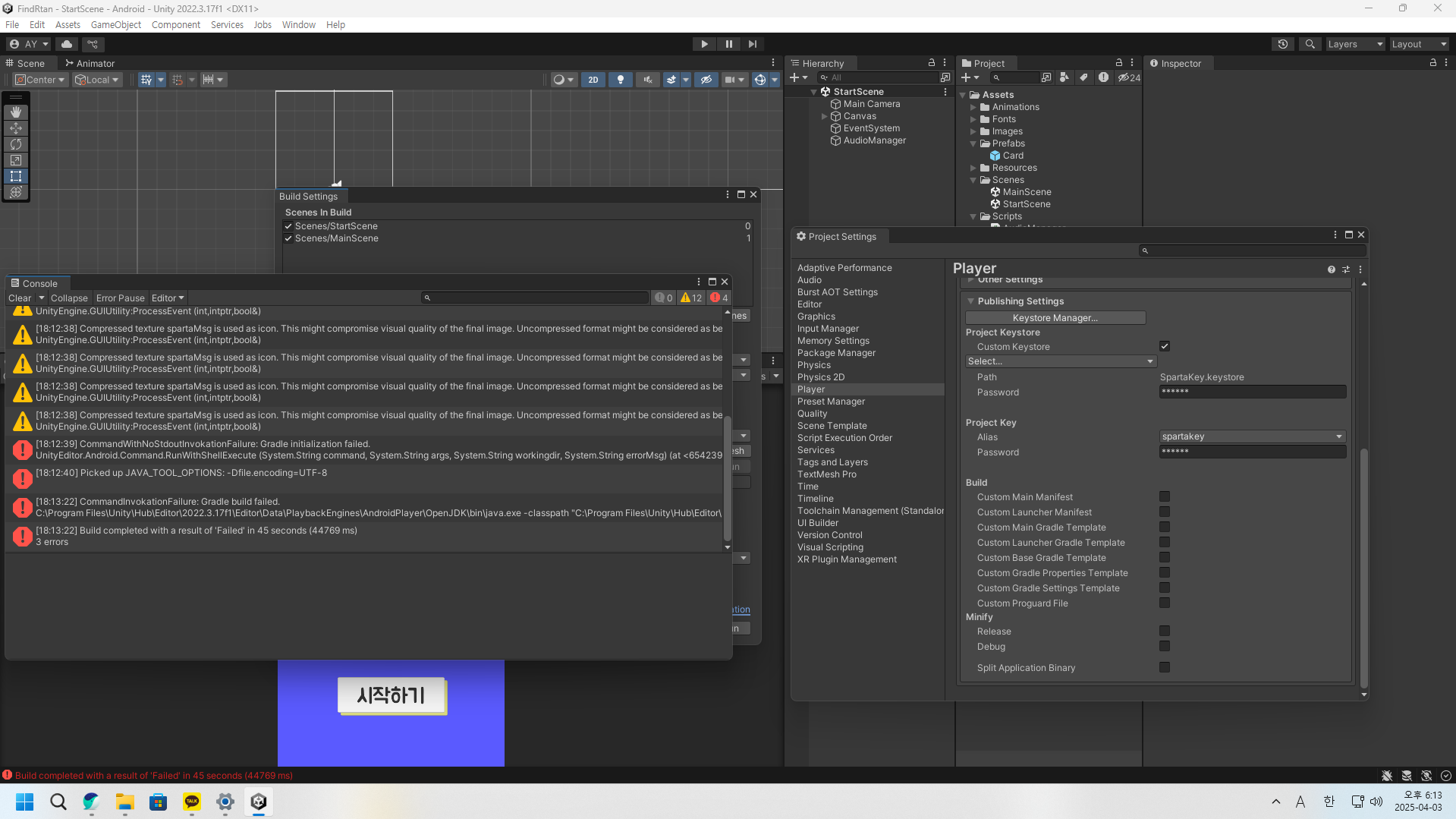Toggle Error Pause in Console toolbar
Viewport: 1456px width, 819px height.
click(x=121, y=298)
